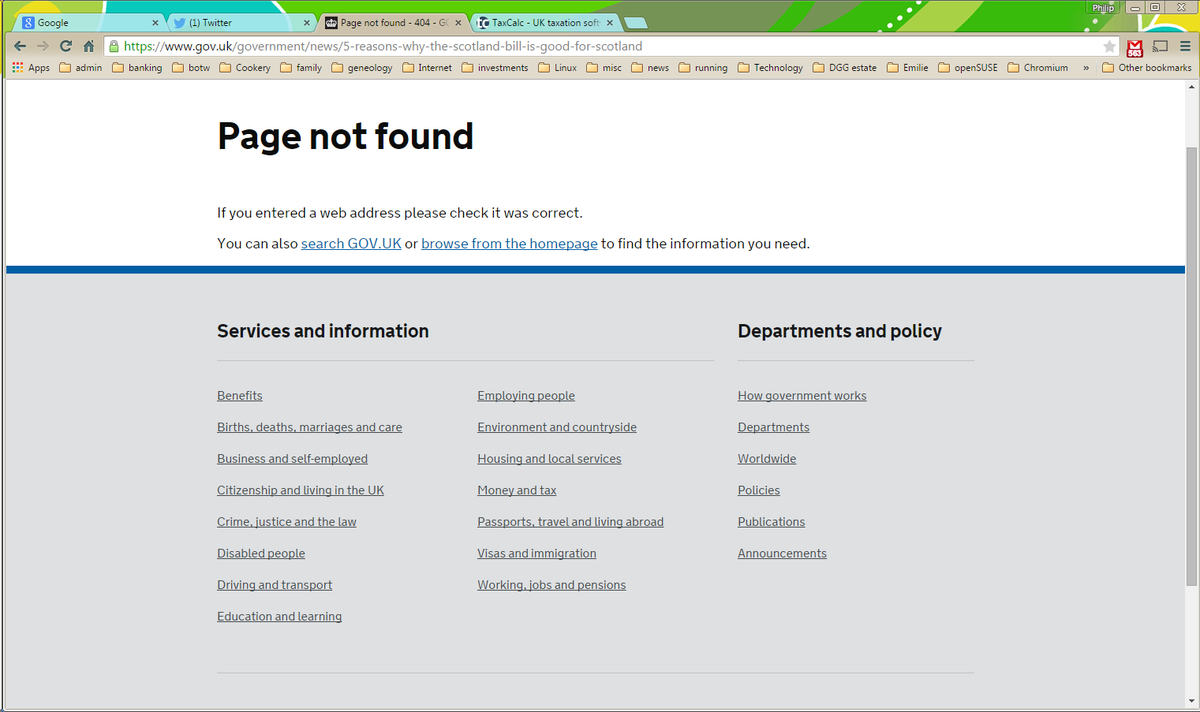The width and height of the screenshot is (1200, 712).
Task: Follow the Money and tax link
Action: click(x=516, y=489)
